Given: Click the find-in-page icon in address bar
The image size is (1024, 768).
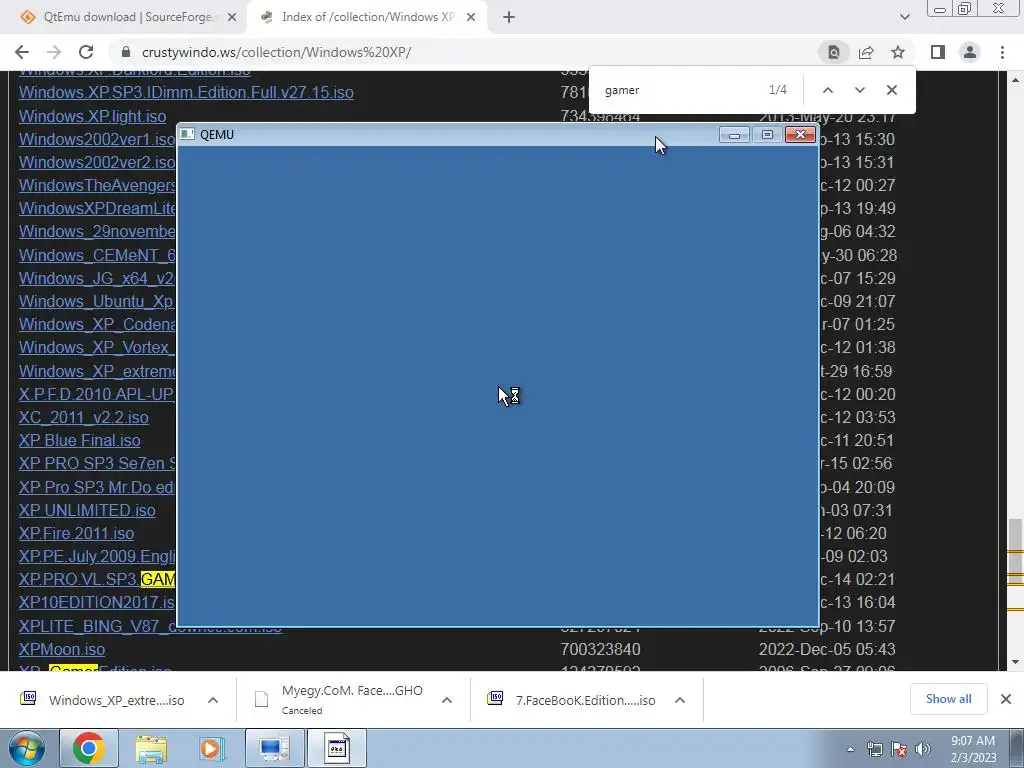Looking at the screenshot, I should pos(833,52).
